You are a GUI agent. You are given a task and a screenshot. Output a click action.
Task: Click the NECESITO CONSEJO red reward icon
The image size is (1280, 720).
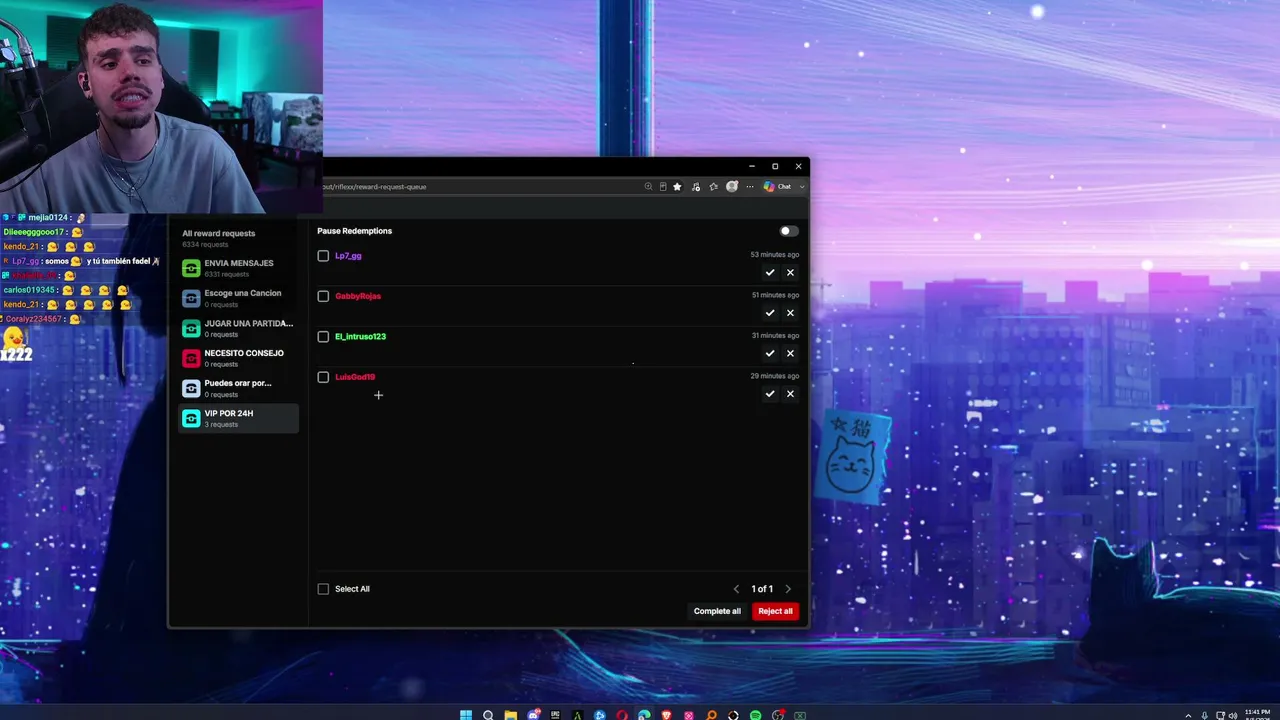[191, 358]
